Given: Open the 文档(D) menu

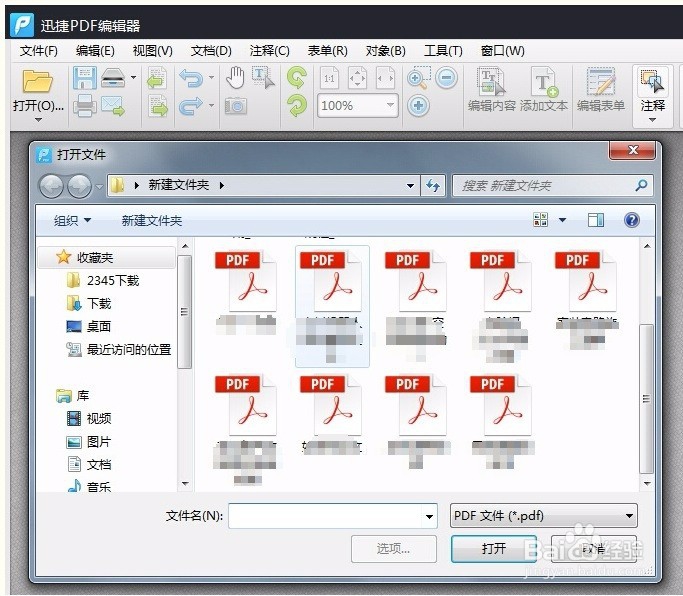Looking at the screenshot, I should [211, 51].
